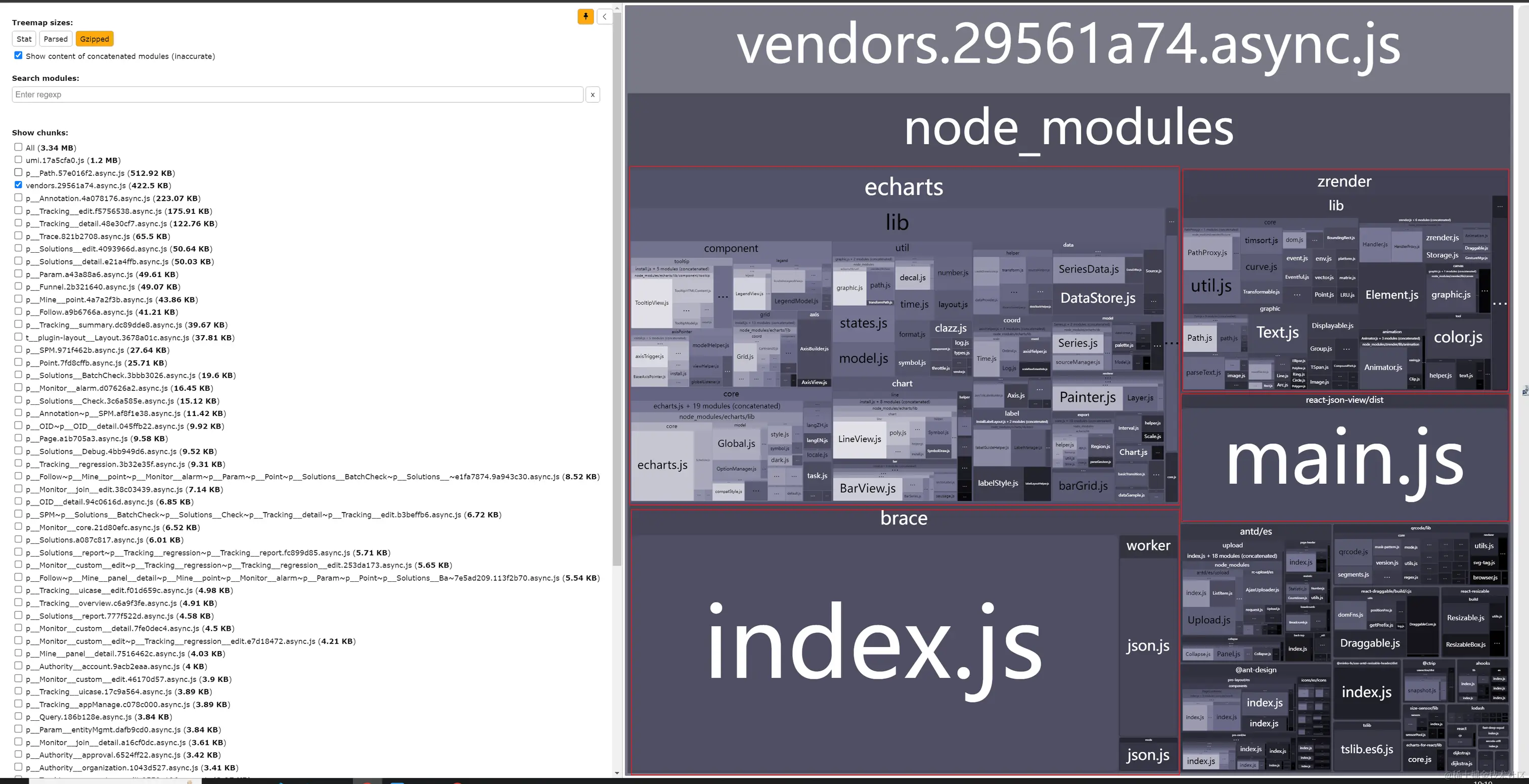This screenshot has height=784, width=1529.
Task: Select the Stat treemap size
Action: tap(24, 39)
